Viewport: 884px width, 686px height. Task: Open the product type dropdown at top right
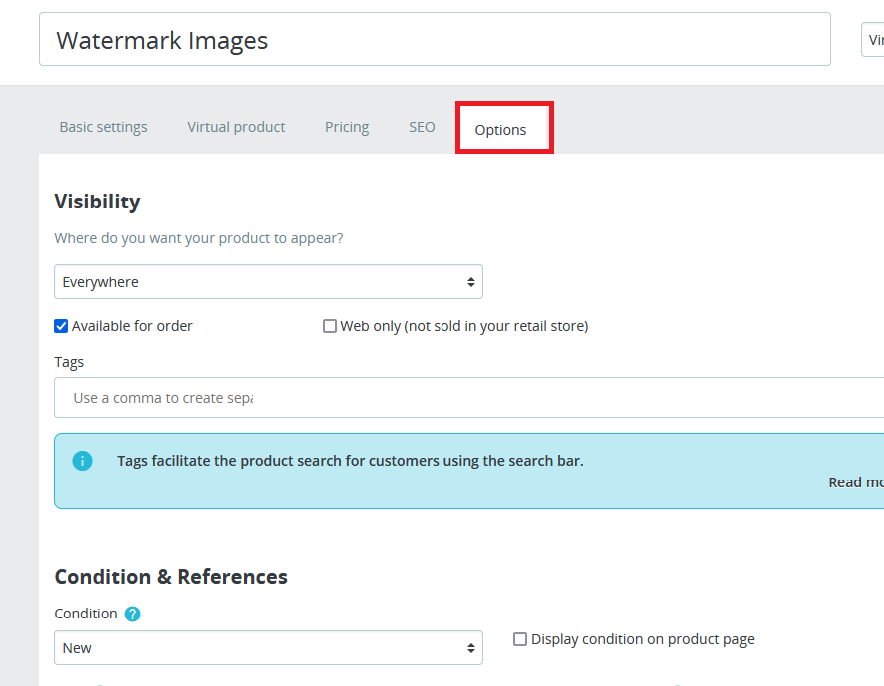click(872, 40)
